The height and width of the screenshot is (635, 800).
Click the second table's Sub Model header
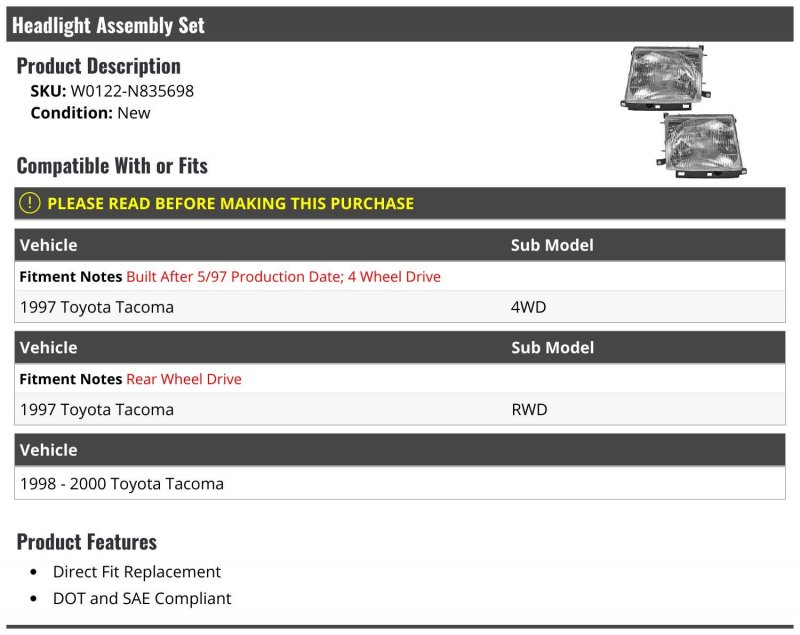coord(553,348)
